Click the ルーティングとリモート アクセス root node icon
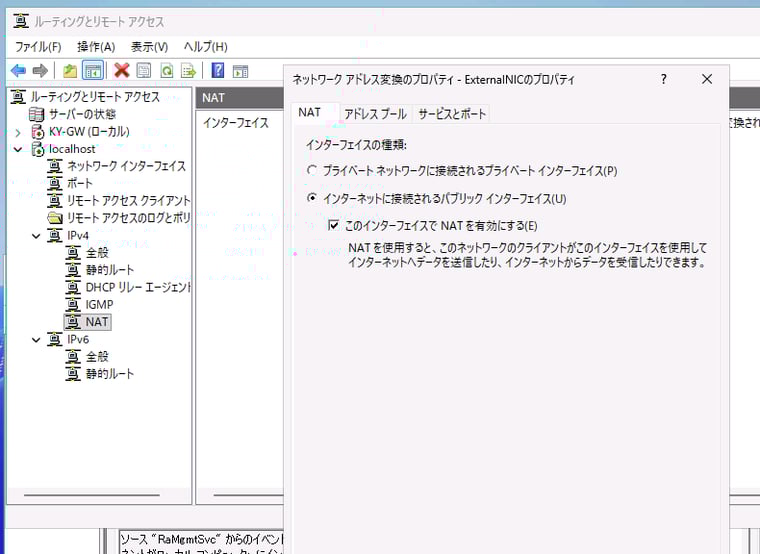This screenshot has height=554, width=760. (18, 97)
